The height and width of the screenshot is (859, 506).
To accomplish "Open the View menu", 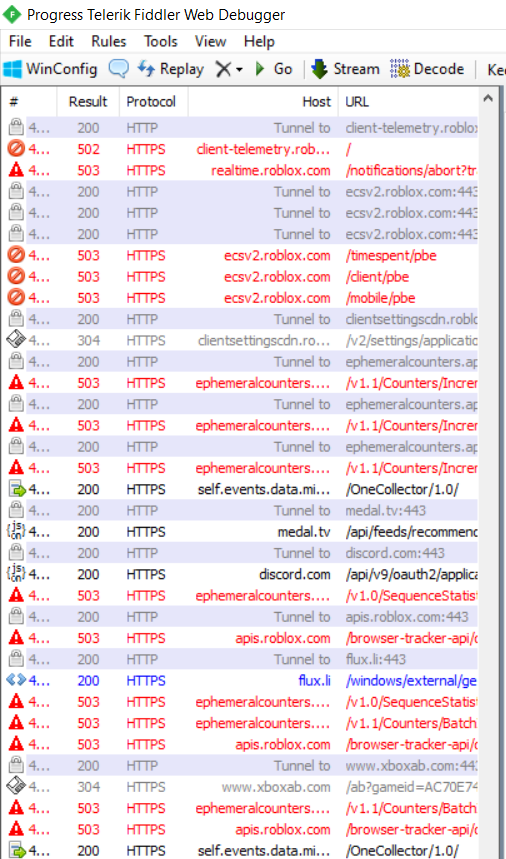I will point(210,42).
